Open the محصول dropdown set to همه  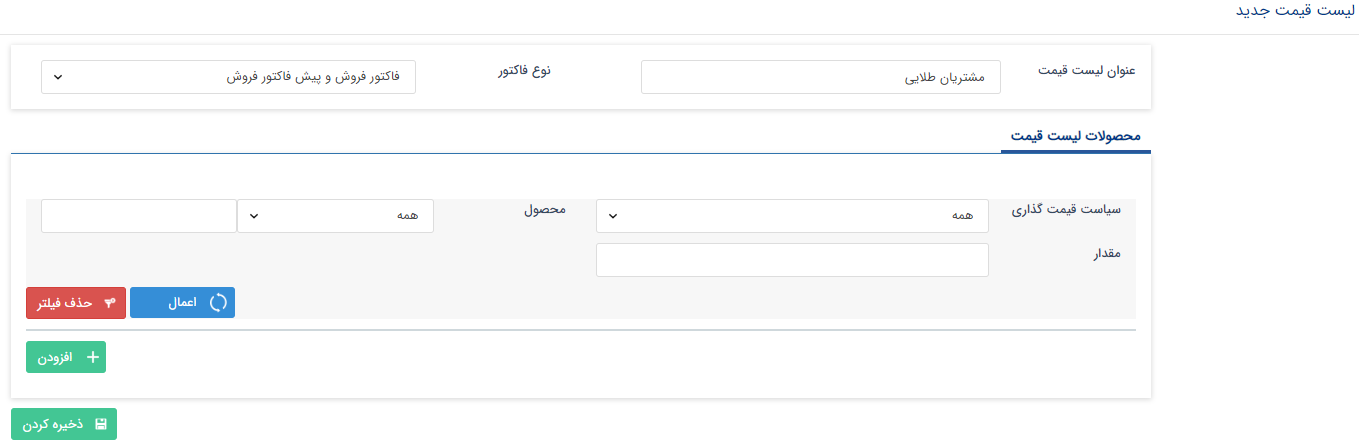[x=335, y=216]
